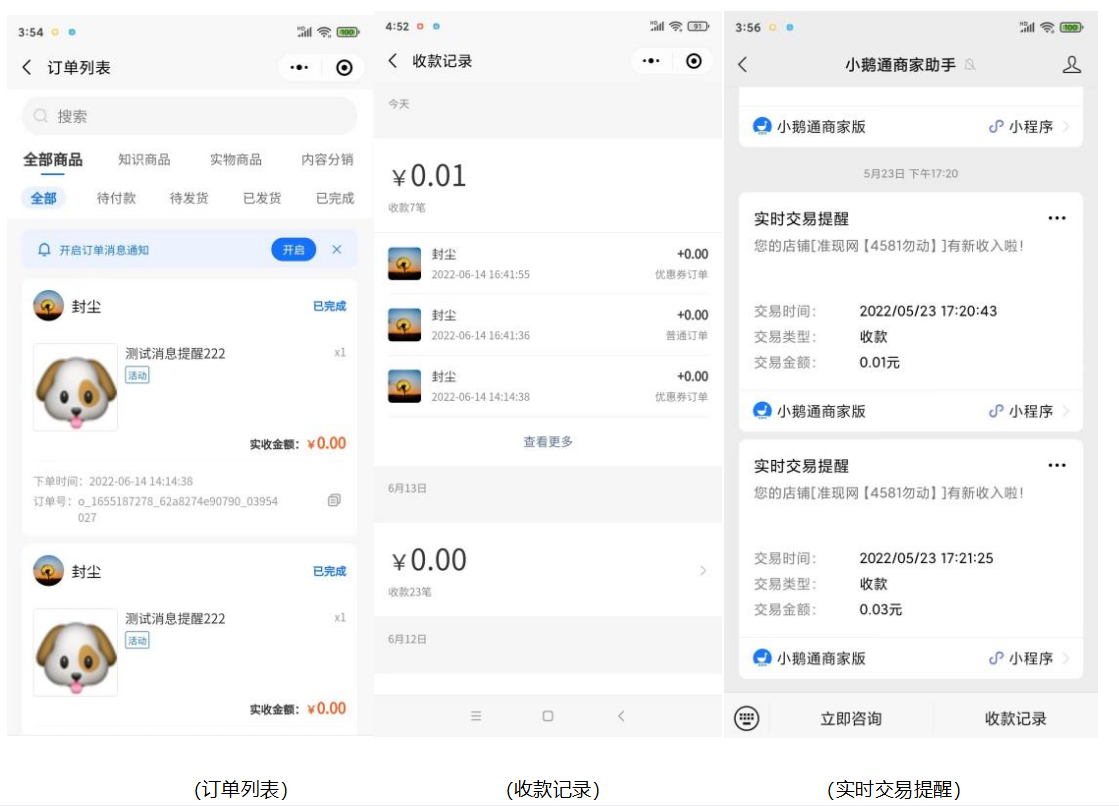Tap the Android home square icon
The image size is (1119, 806).
[x=547, y=715]
